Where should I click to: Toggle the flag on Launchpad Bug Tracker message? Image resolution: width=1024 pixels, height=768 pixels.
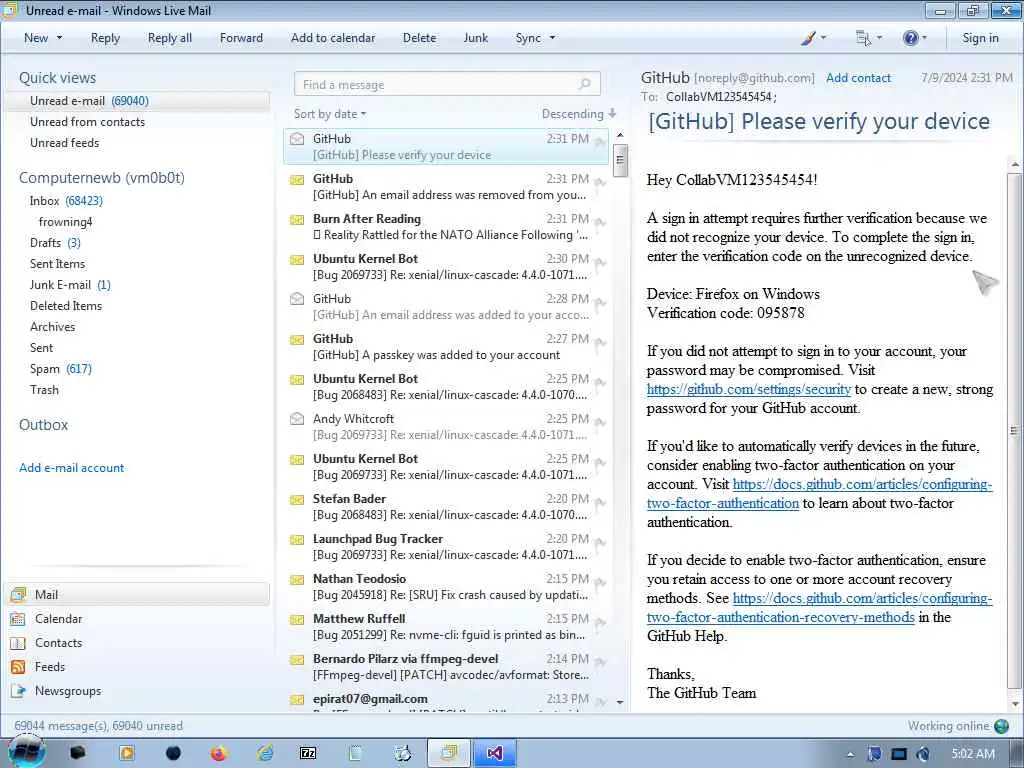(x=600, y=543)
